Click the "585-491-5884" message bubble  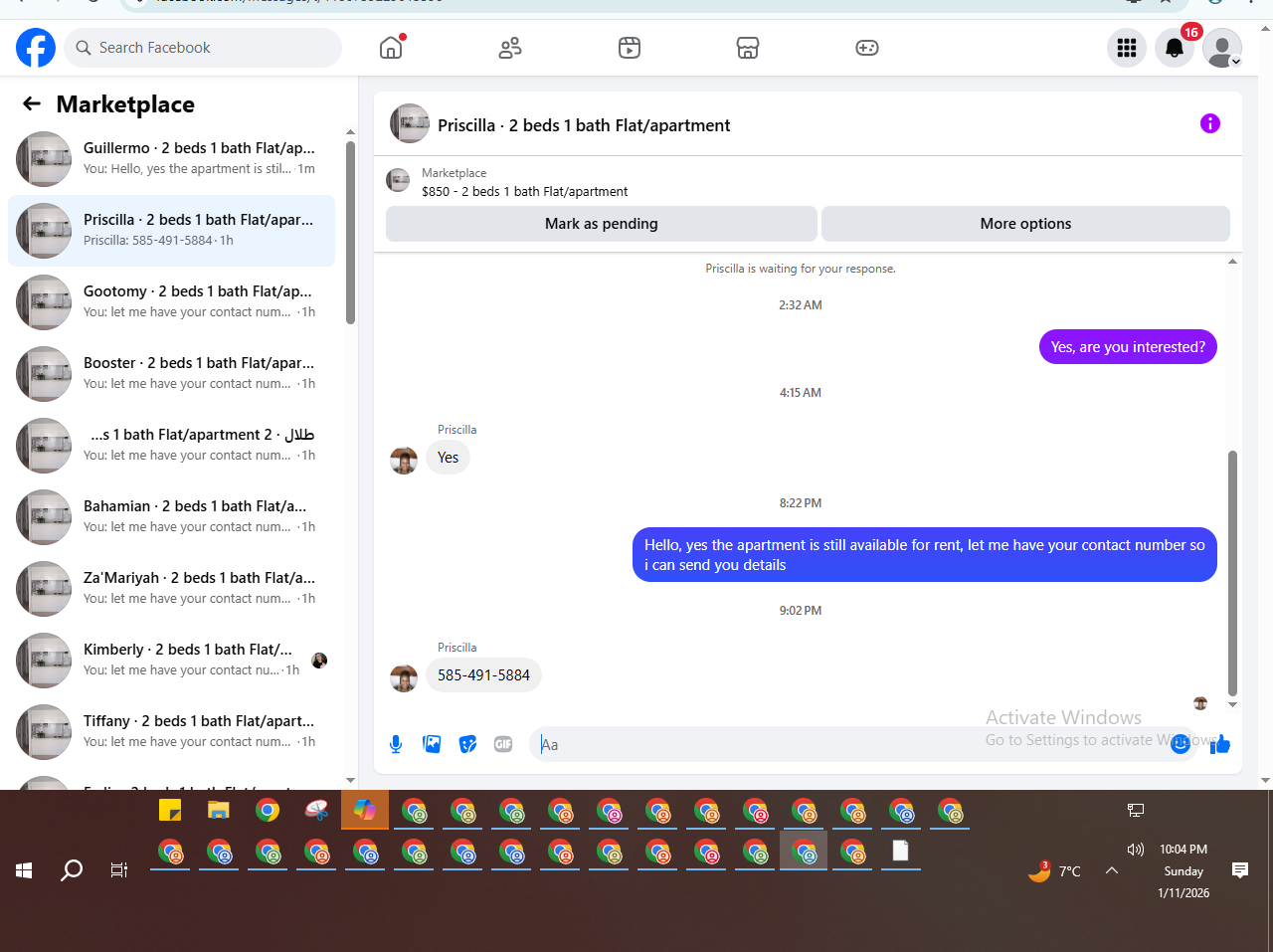pyautogui.click(x=483, y=675)
